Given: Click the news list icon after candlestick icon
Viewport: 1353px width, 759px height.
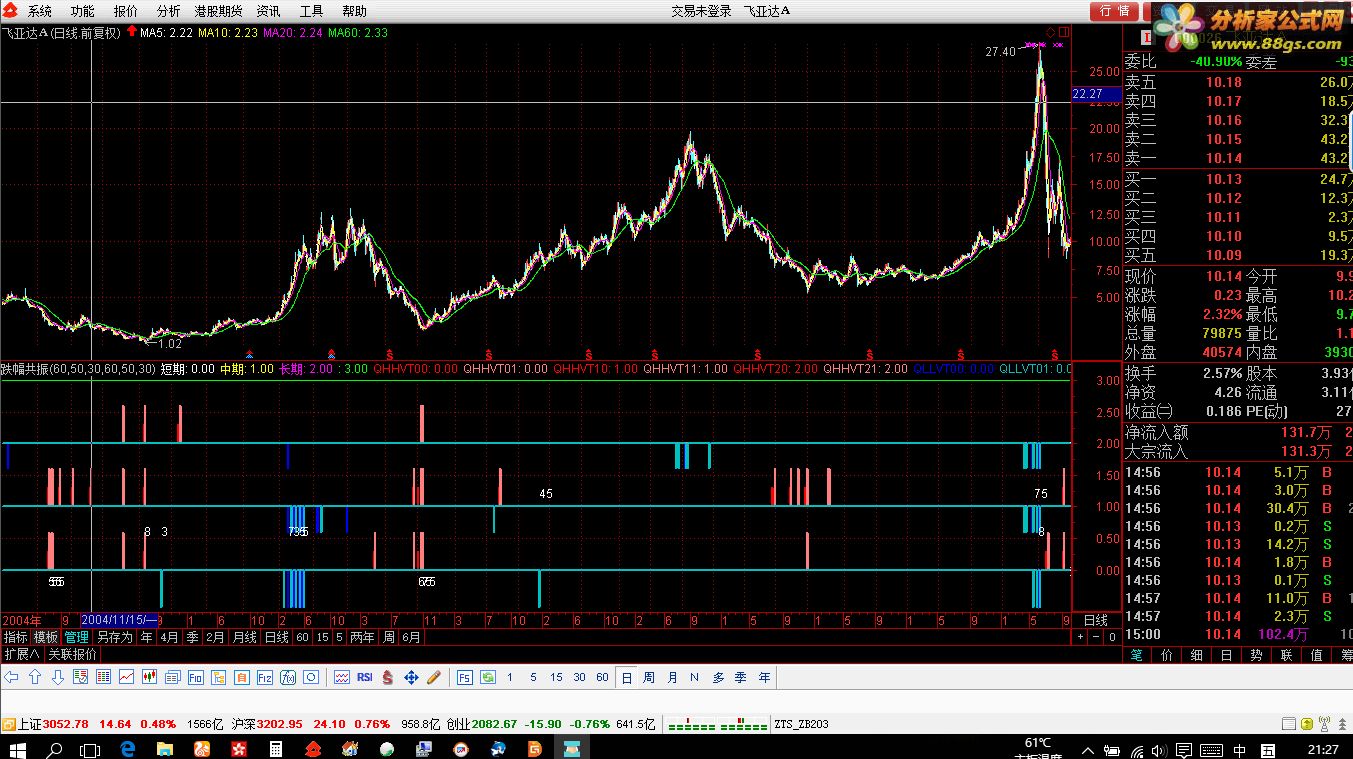Looking at the screenshot, I should pos(172,677).
